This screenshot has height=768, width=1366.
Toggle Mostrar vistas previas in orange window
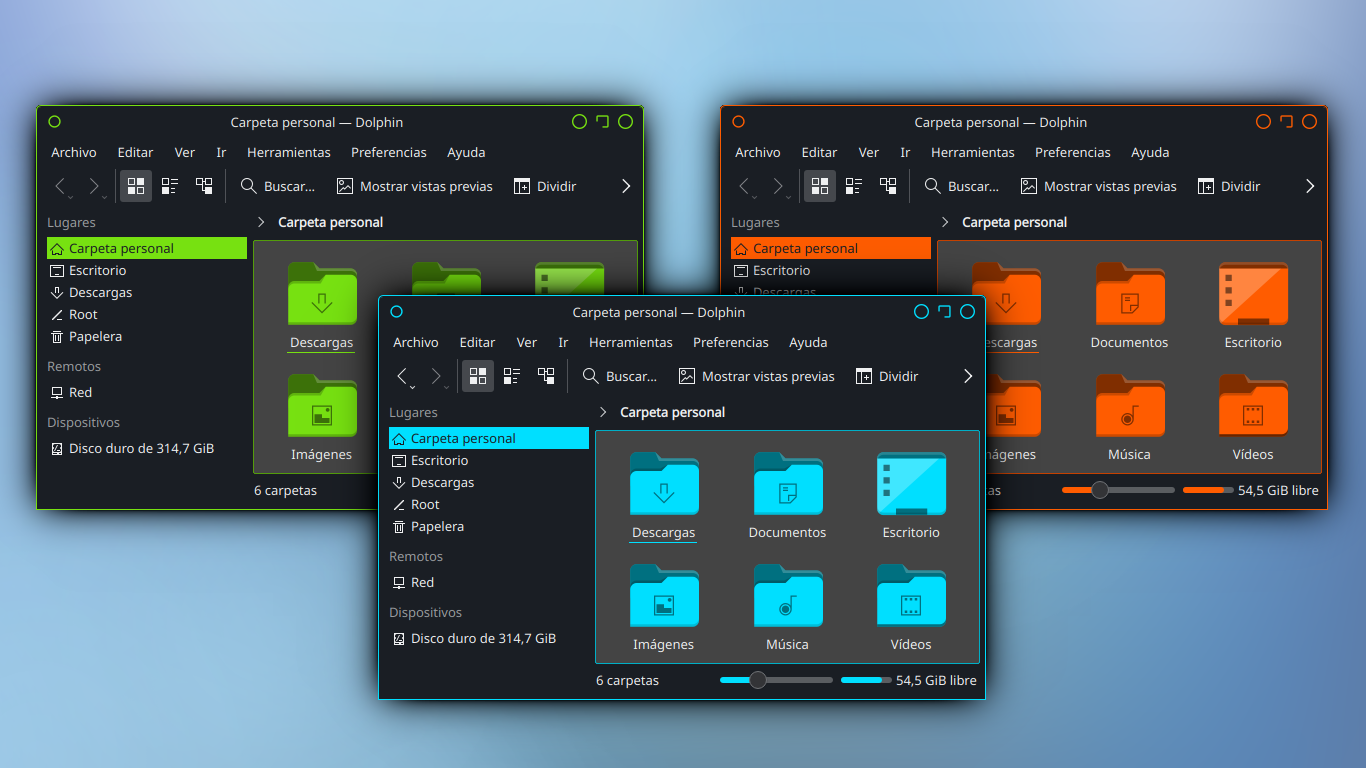click(x=1098, y=186)
